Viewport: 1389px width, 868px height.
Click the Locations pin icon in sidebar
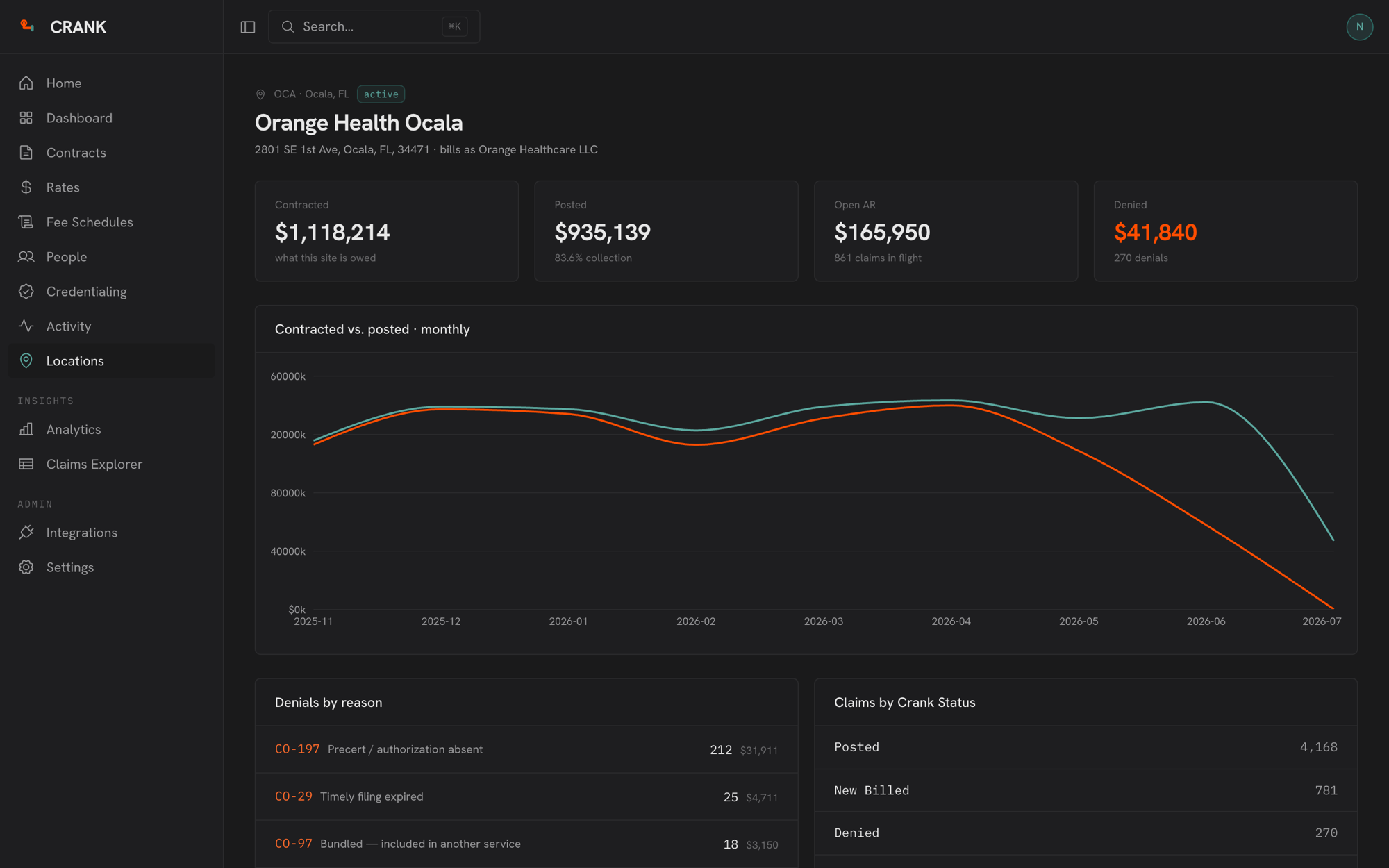pyautogui.click(x=26, y=361)
